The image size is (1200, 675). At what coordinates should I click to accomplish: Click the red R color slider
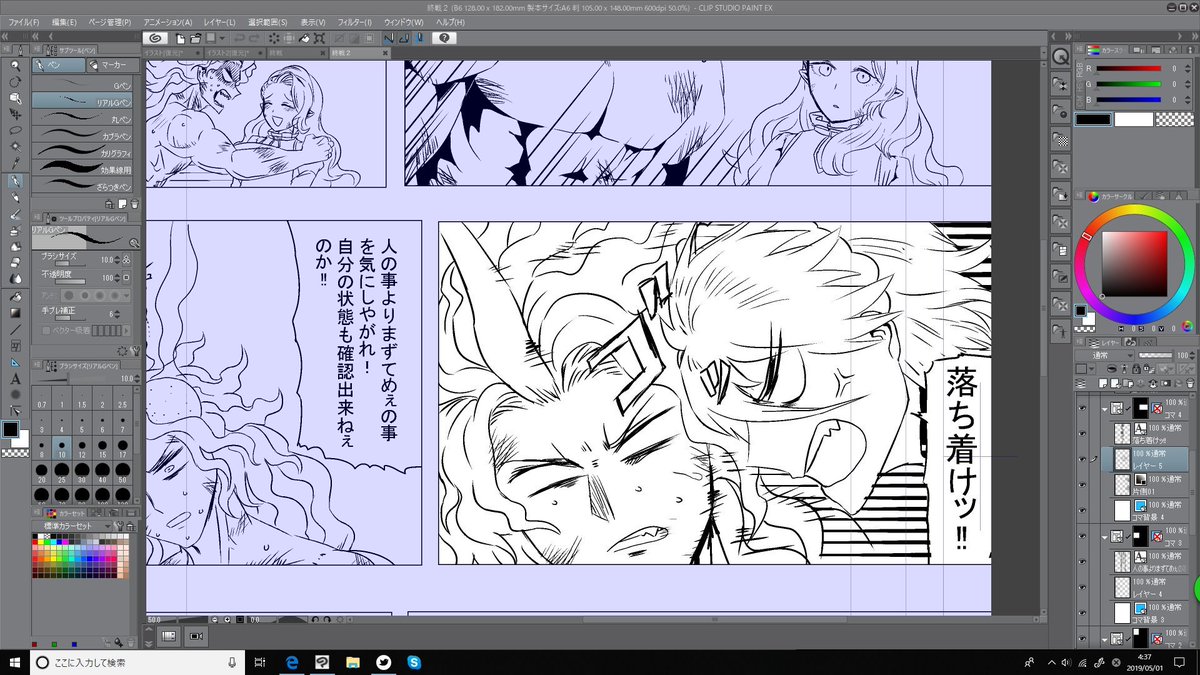tap(1129, 68)
